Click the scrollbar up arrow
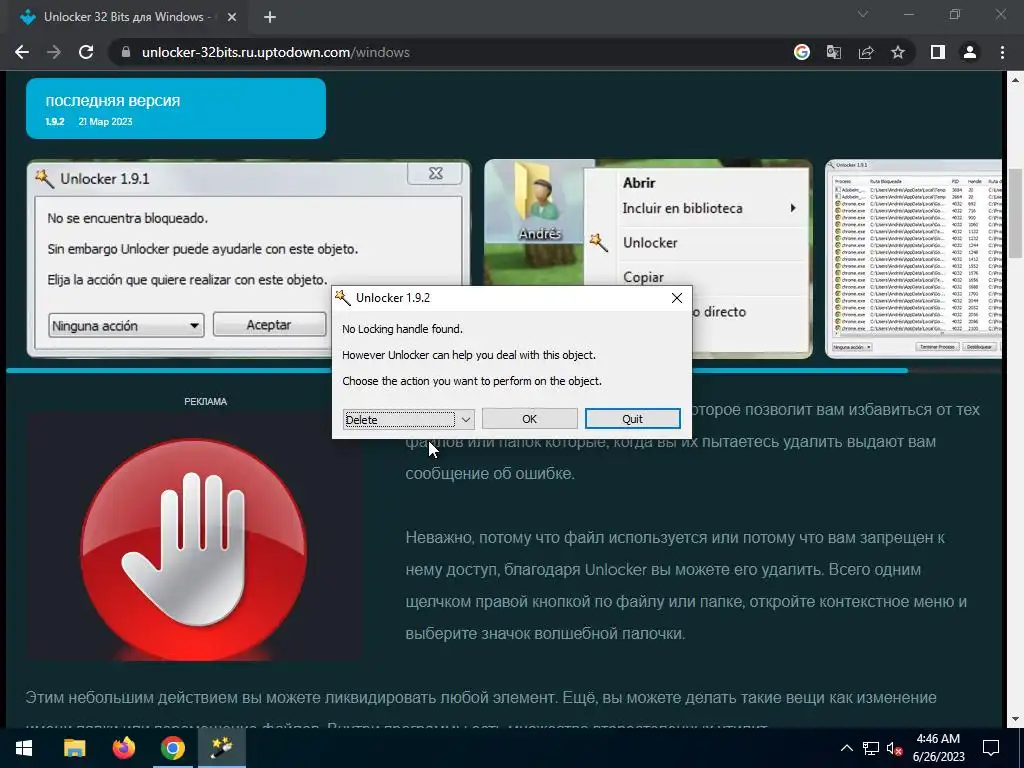The height and width of the screenshot is (768, 1024). pos(1015,80)
